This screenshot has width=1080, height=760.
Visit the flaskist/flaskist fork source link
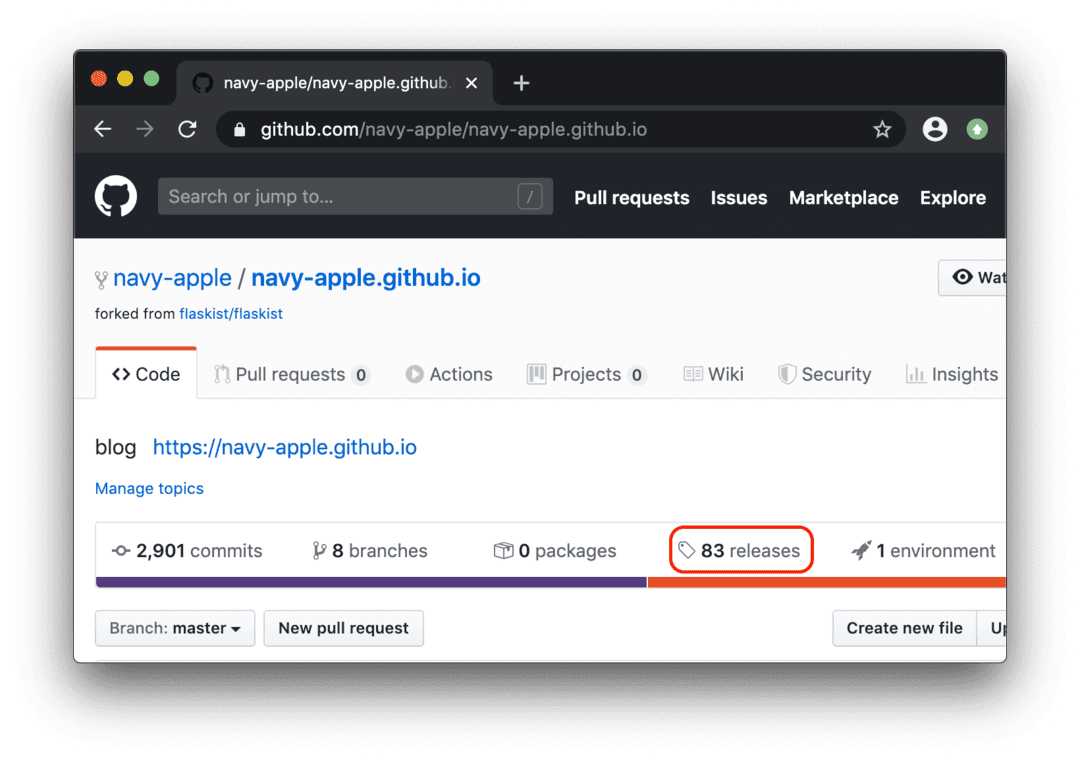231,313
